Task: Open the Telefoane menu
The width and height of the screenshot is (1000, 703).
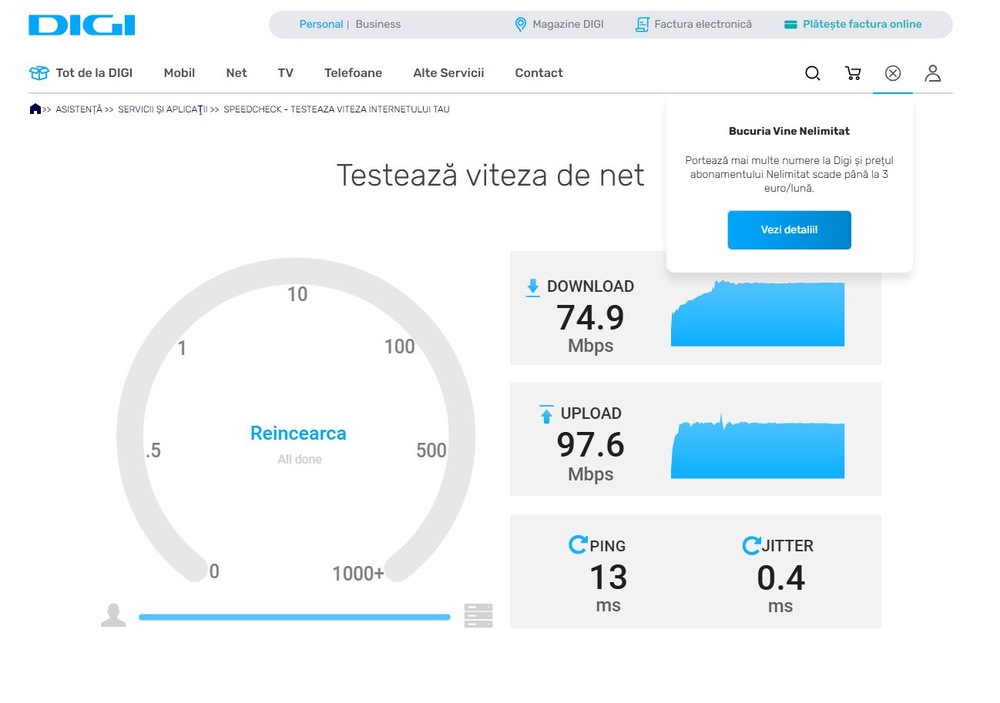Action: click(x=353, y=73)
